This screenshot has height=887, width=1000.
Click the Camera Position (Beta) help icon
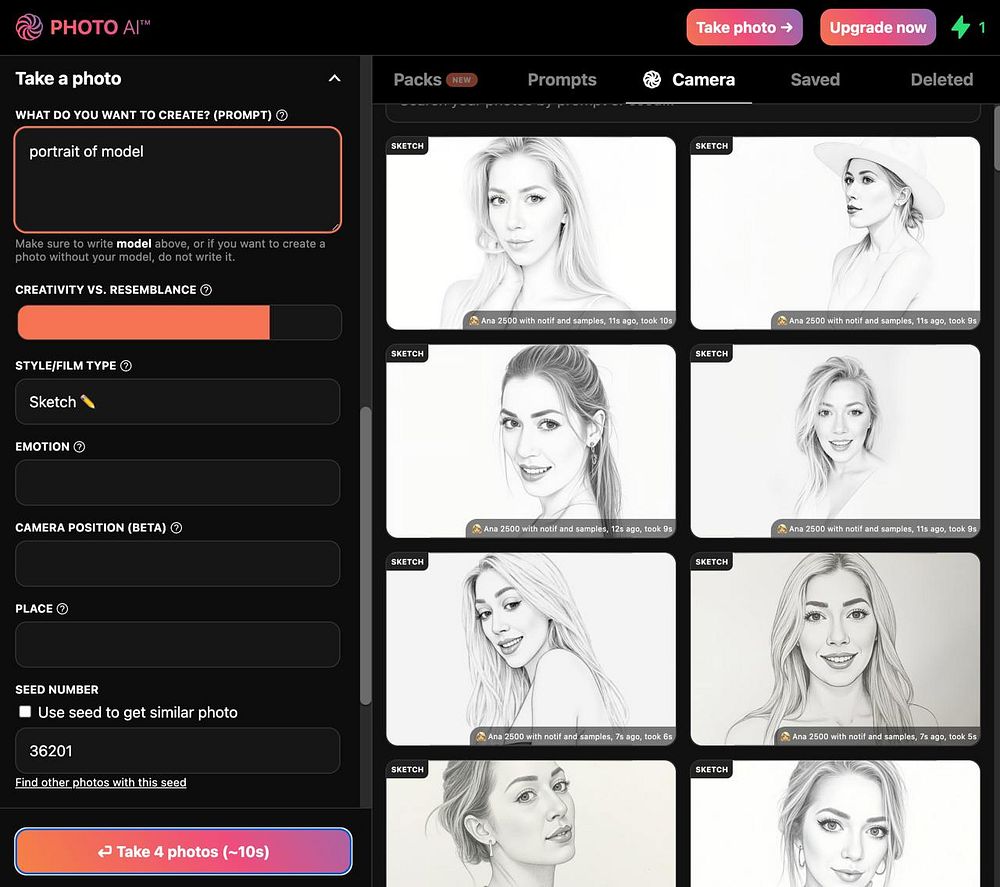tap(177, 527)
